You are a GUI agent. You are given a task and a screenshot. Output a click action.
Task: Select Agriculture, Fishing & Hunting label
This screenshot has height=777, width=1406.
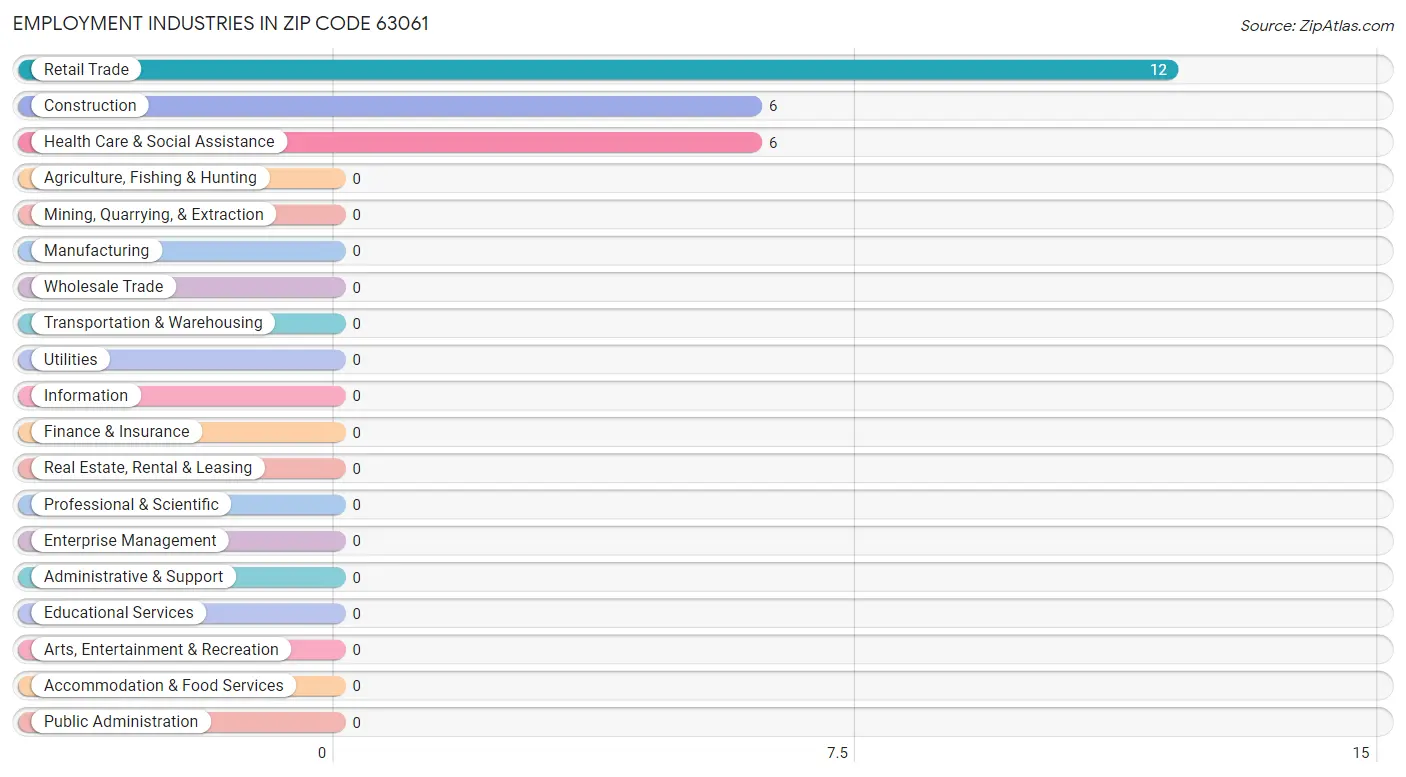(x=150, y=178)
